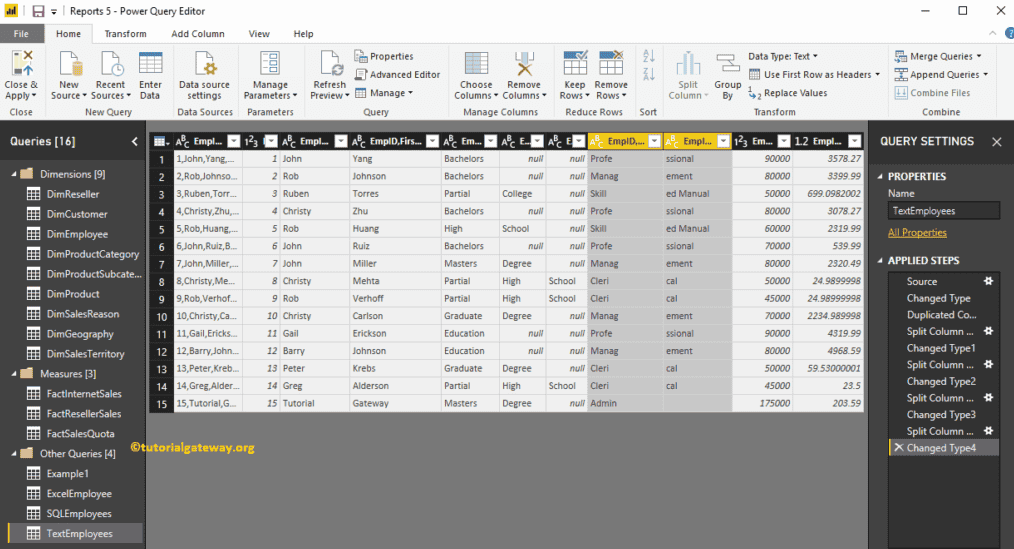Edit the query Name field TextEmployees
Screen dimensions: 1014x549
pos(944,211)
